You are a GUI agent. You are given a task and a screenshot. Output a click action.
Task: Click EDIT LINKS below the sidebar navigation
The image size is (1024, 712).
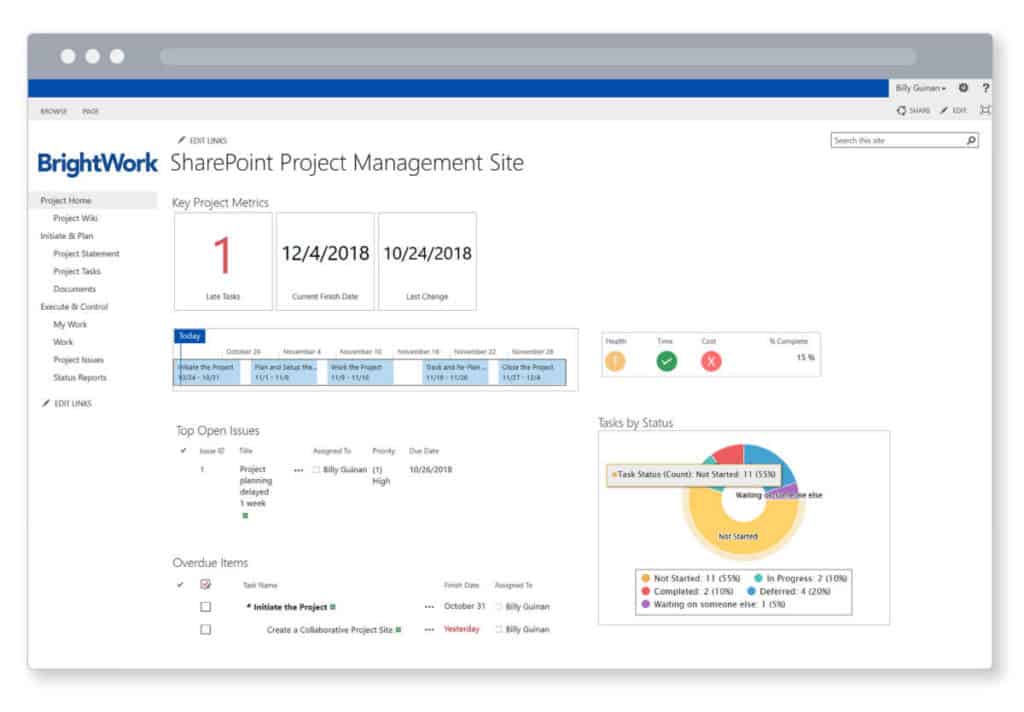tap(67, 404)
